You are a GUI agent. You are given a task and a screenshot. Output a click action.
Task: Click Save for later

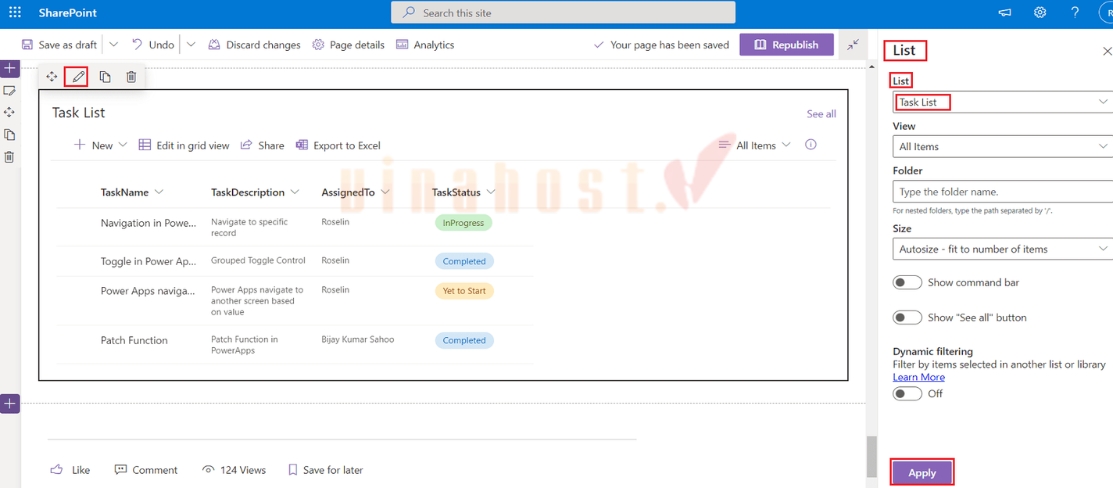click(325, 470)
